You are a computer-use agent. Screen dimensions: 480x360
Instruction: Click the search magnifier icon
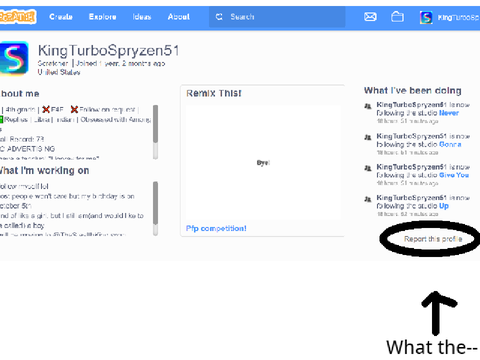click(219, 17)
